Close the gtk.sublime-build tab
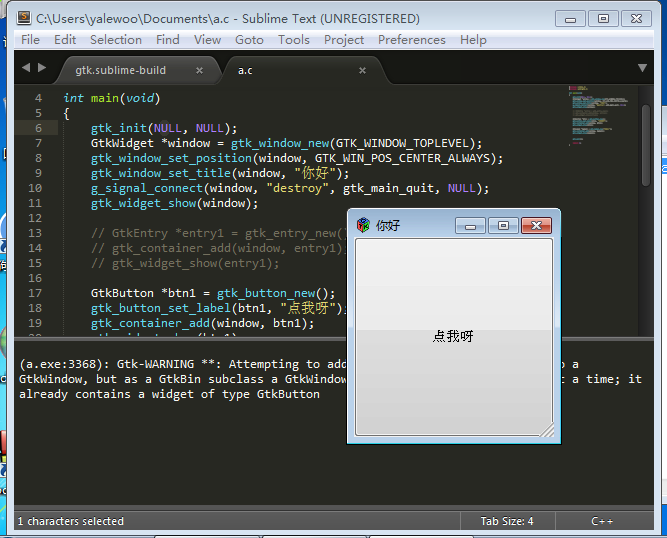 coord(199,70)
